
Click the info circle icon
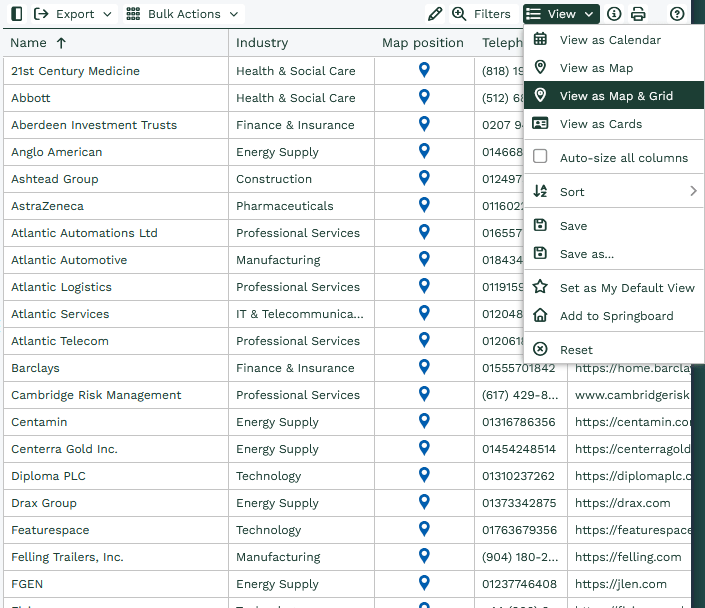614,14
